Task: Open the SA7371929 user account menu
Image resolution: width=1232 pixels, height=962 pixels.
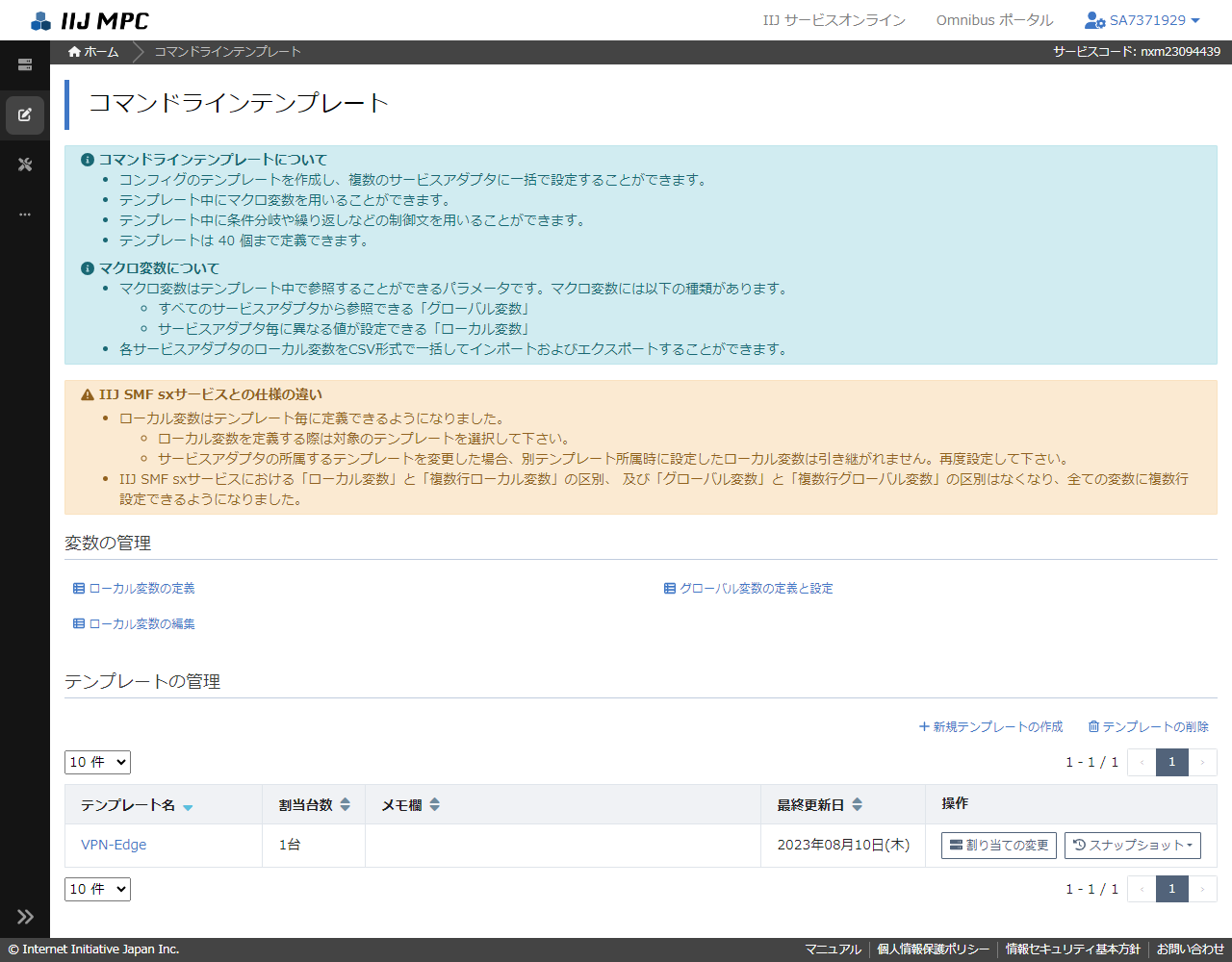Action: click(x=1142, y=20)
